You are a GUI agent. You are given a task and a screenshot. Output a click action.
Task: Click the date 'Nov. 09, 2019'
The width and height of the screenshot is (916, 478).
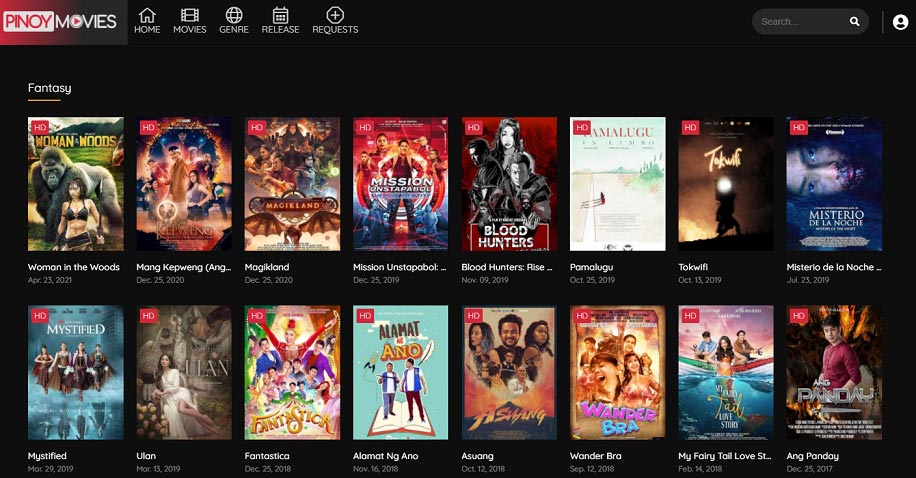tap(485, 280)
